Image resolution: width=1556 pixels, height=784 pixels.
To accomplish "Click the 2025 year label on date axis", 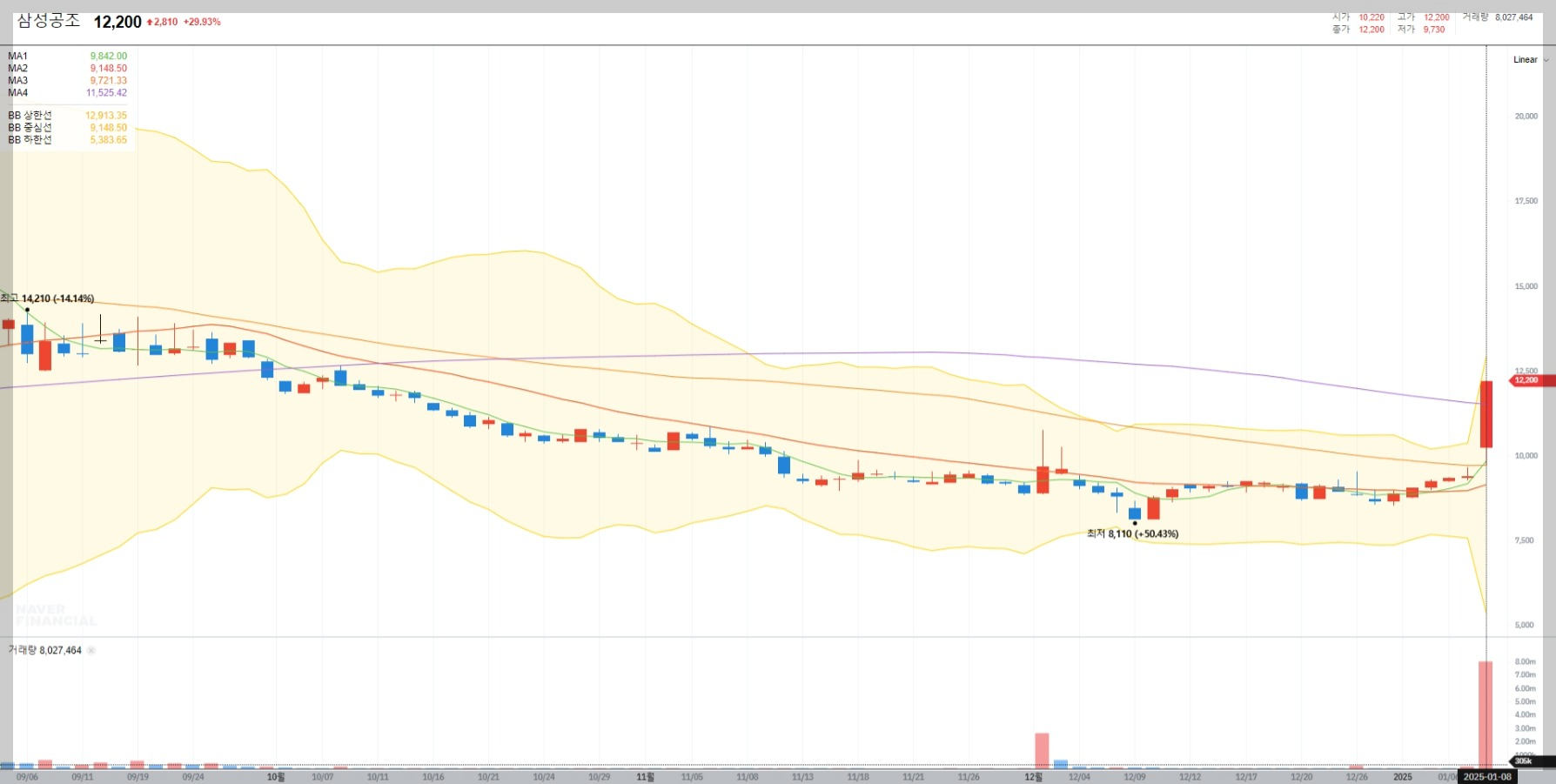I will point(1403,777).
